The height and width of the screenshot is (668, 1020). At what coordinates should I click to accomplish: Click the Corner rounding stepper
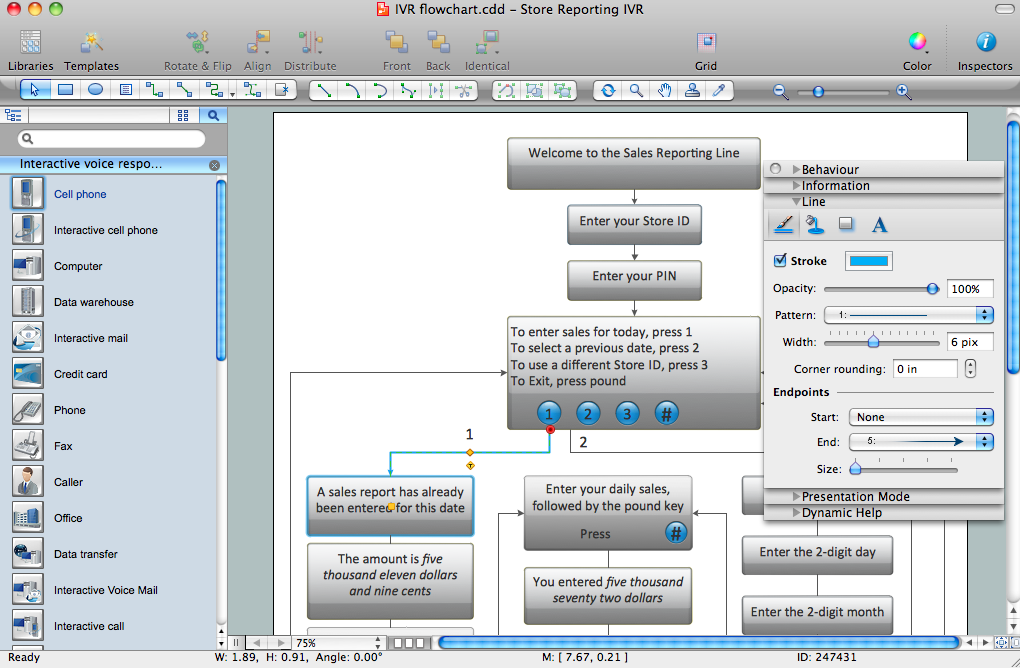970,369
